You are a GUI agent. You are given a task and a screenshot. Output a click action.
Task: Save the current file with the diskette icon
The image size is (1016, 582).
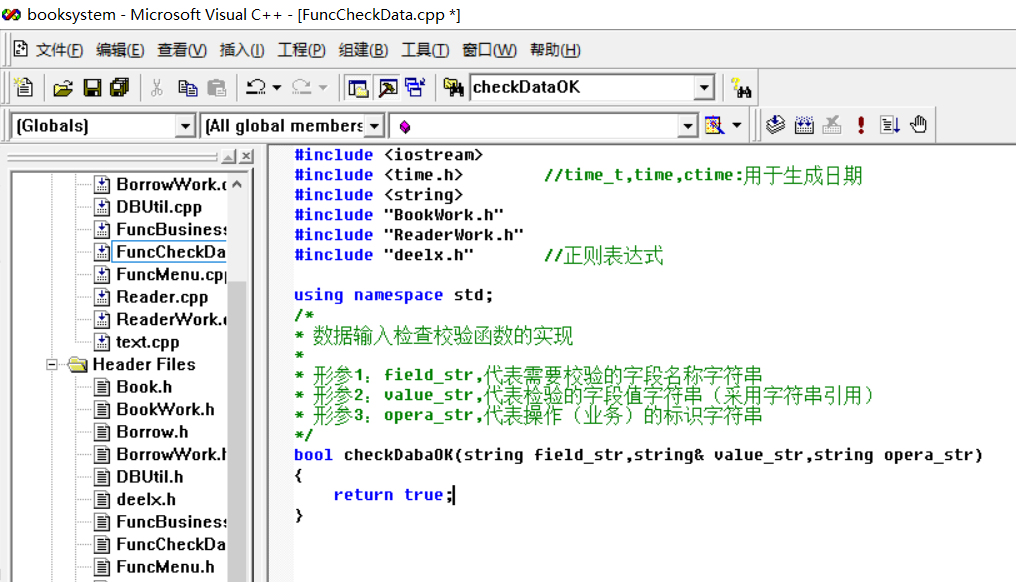pyautogui.click(x=92, y=87)
